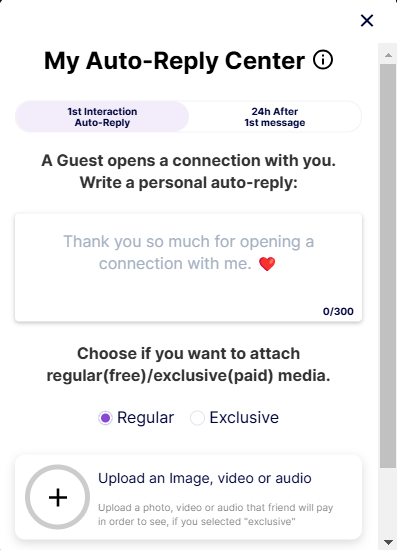Click the scrollbar up arrow
This screenshot has height=550, width=397.
coord(388,55)
